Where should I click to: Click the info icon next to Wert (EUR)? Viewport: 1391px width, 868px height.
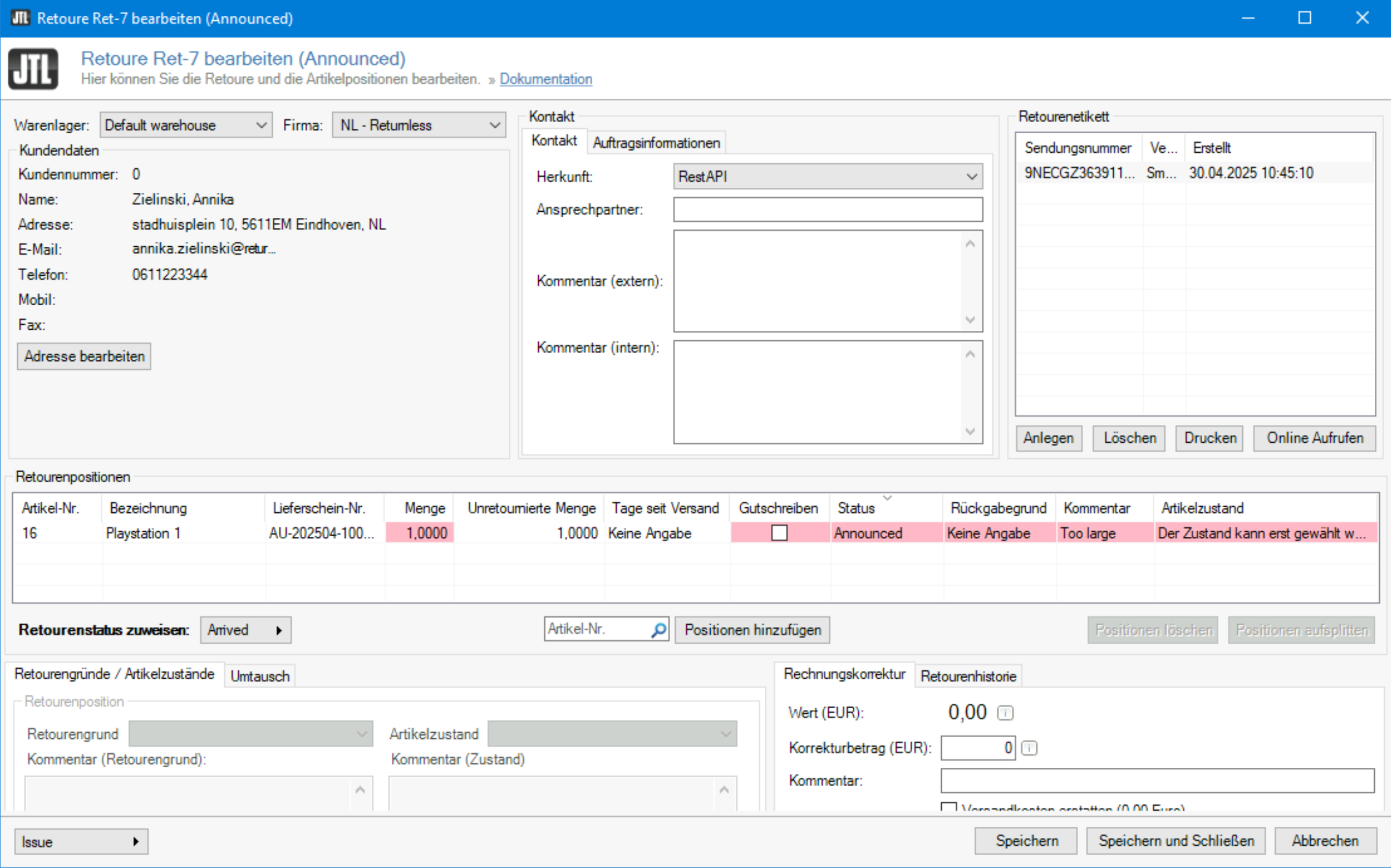click(1005, 712)
